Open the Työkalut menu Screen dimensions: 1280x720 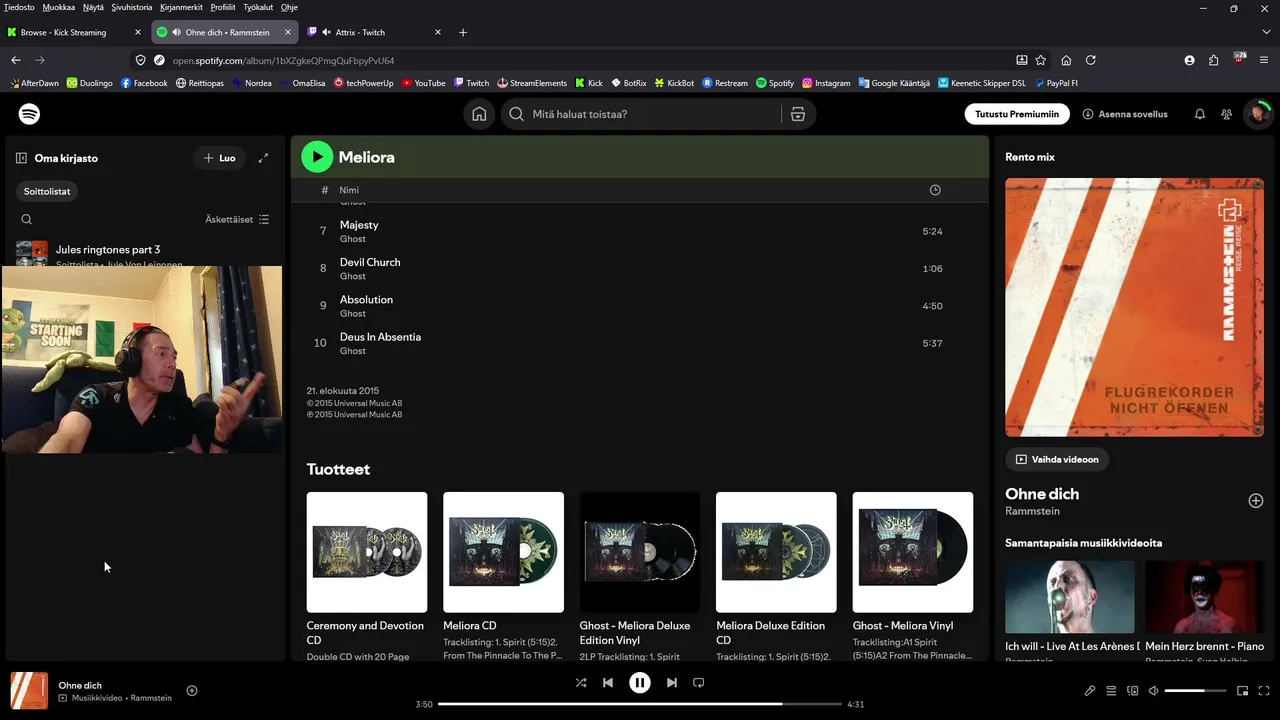pos(259,7)
